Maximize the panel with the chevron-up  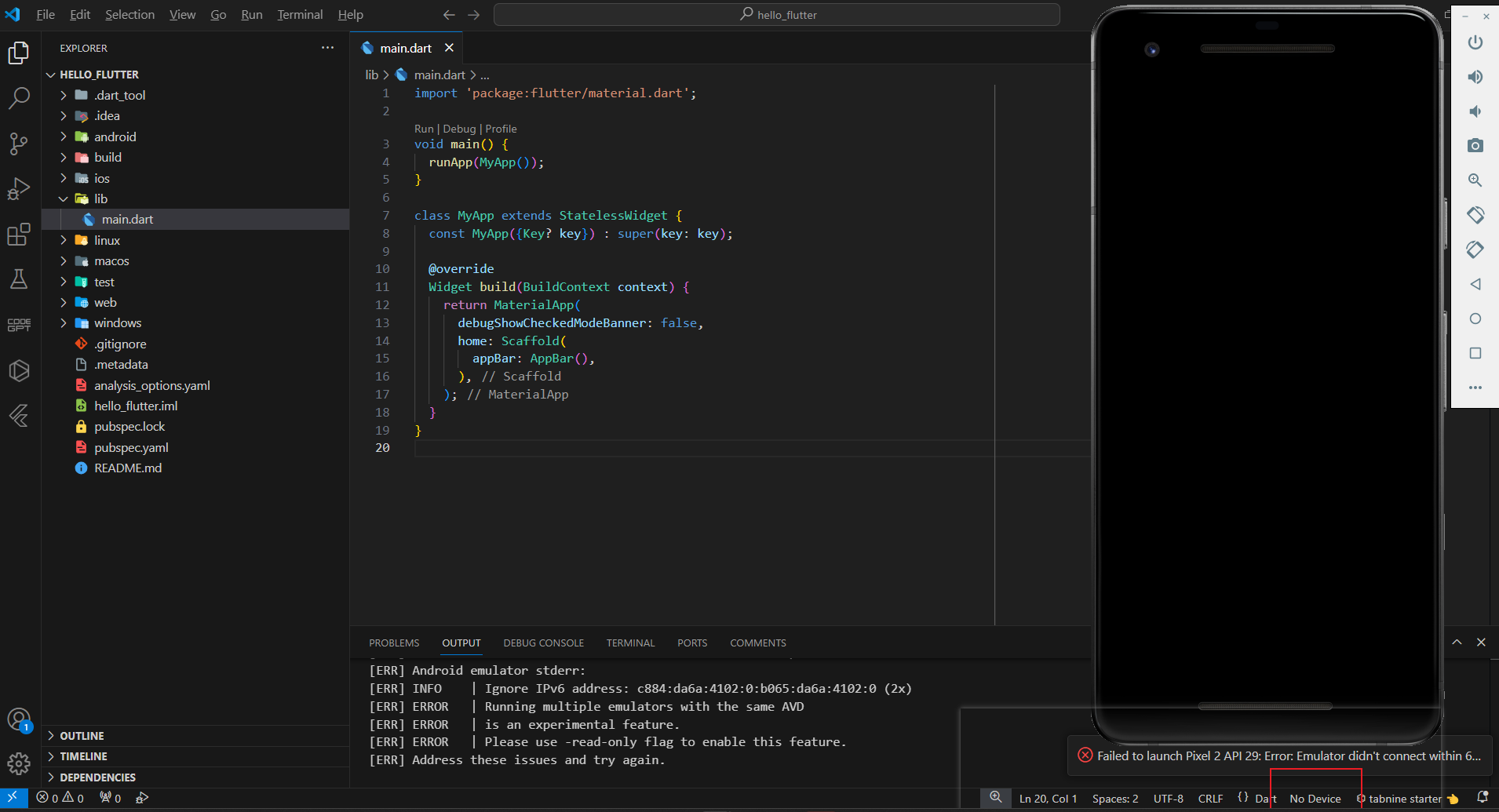tap(1457, 643)
